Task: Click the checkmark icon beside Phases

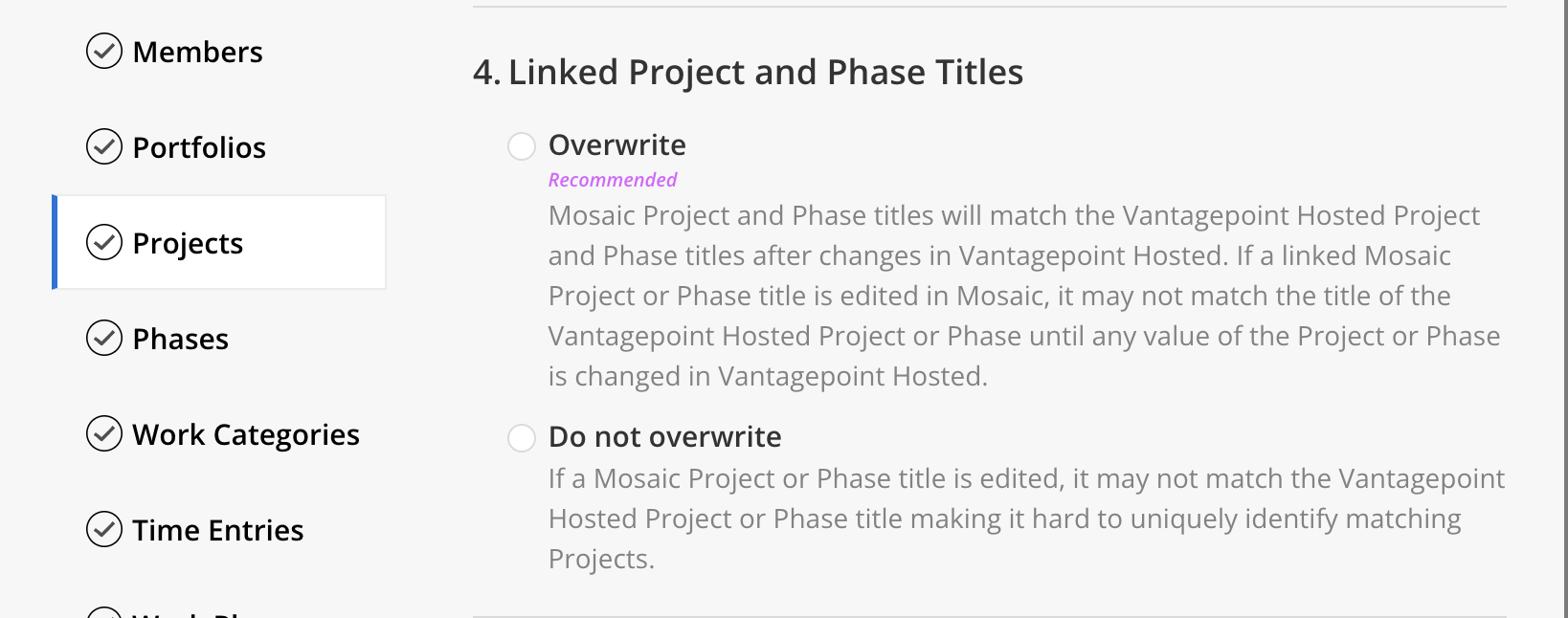Action: [x=104, y=339]
